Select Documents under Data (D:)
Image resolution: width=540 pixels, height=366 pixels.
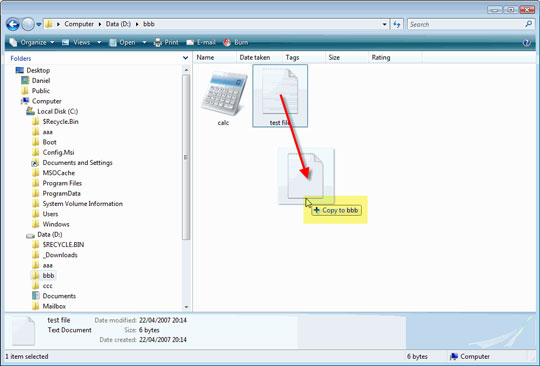pyautogui.click(x=54, y=296)
